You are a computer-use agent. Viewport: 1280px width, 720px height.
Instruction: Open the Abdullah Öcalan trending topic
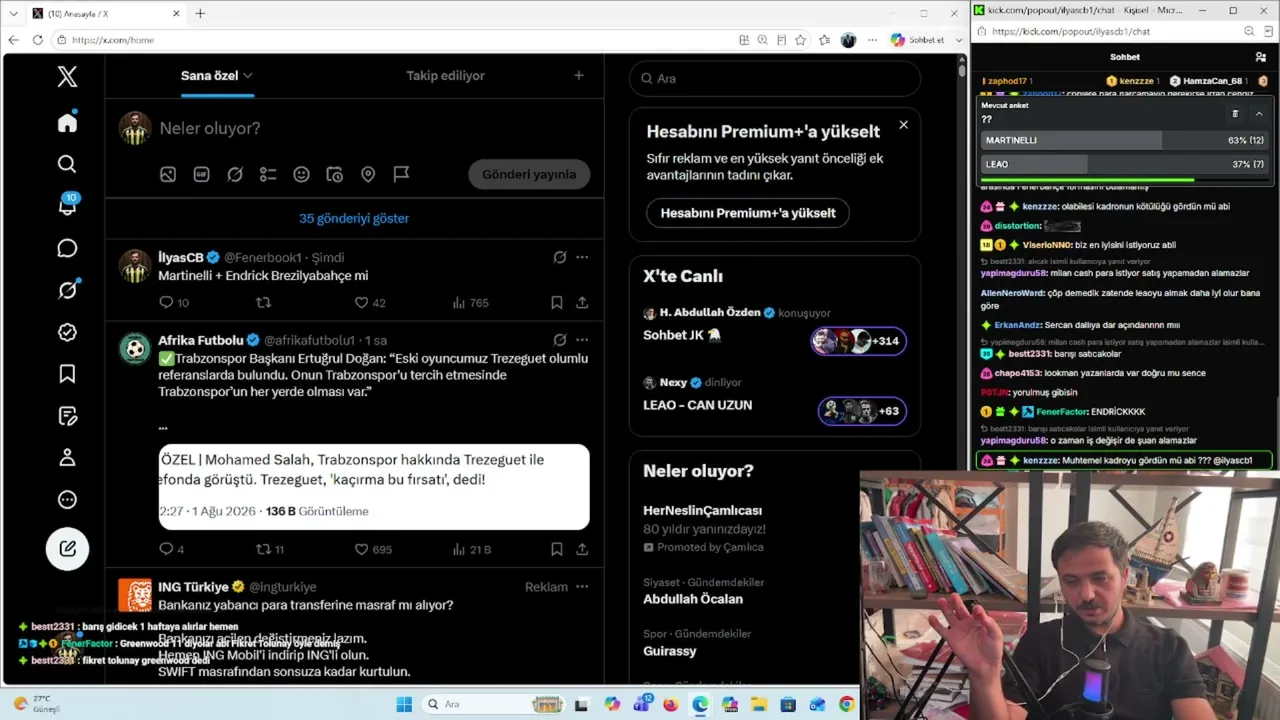point(693,599)
